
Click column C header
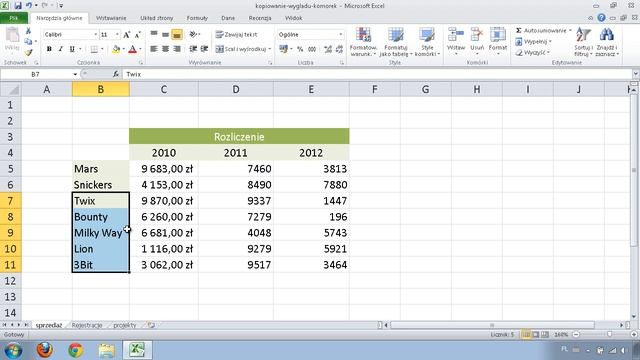click(164, 89)
